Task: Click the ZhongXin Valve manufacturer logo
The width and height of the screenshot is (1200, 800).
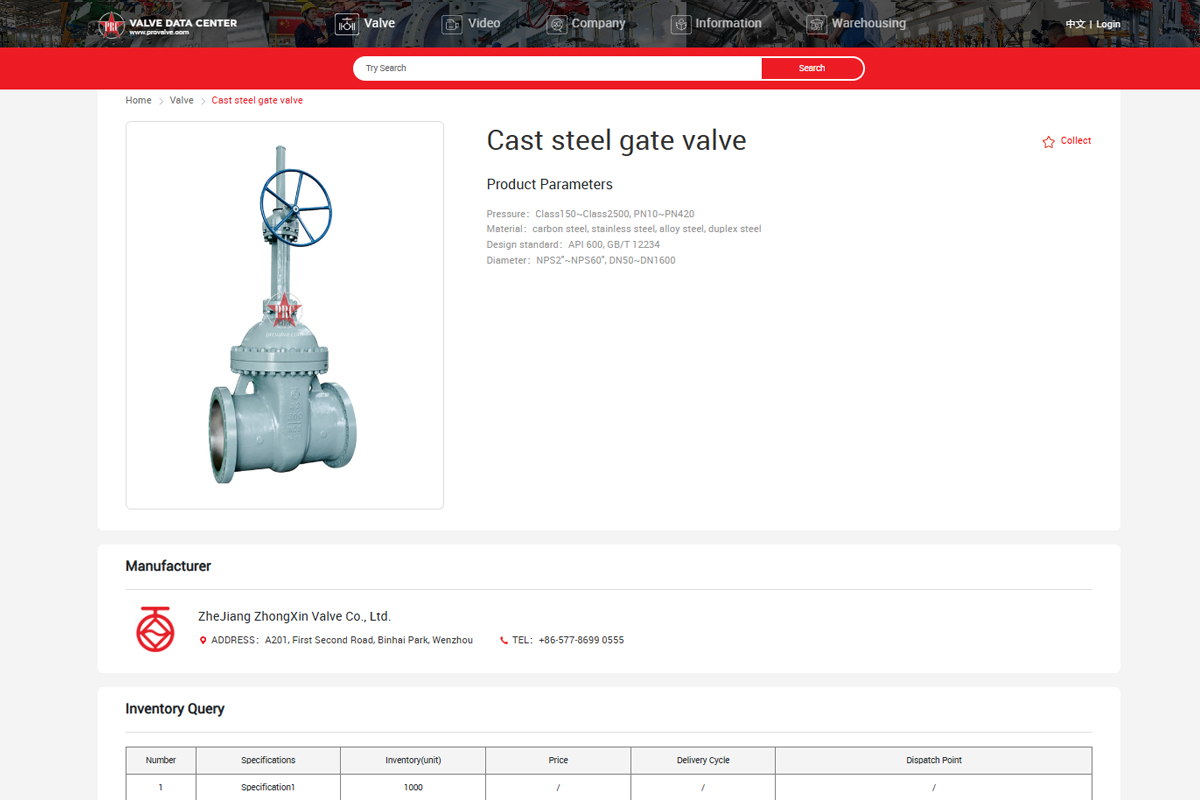Action: click(x=155, y=629)
